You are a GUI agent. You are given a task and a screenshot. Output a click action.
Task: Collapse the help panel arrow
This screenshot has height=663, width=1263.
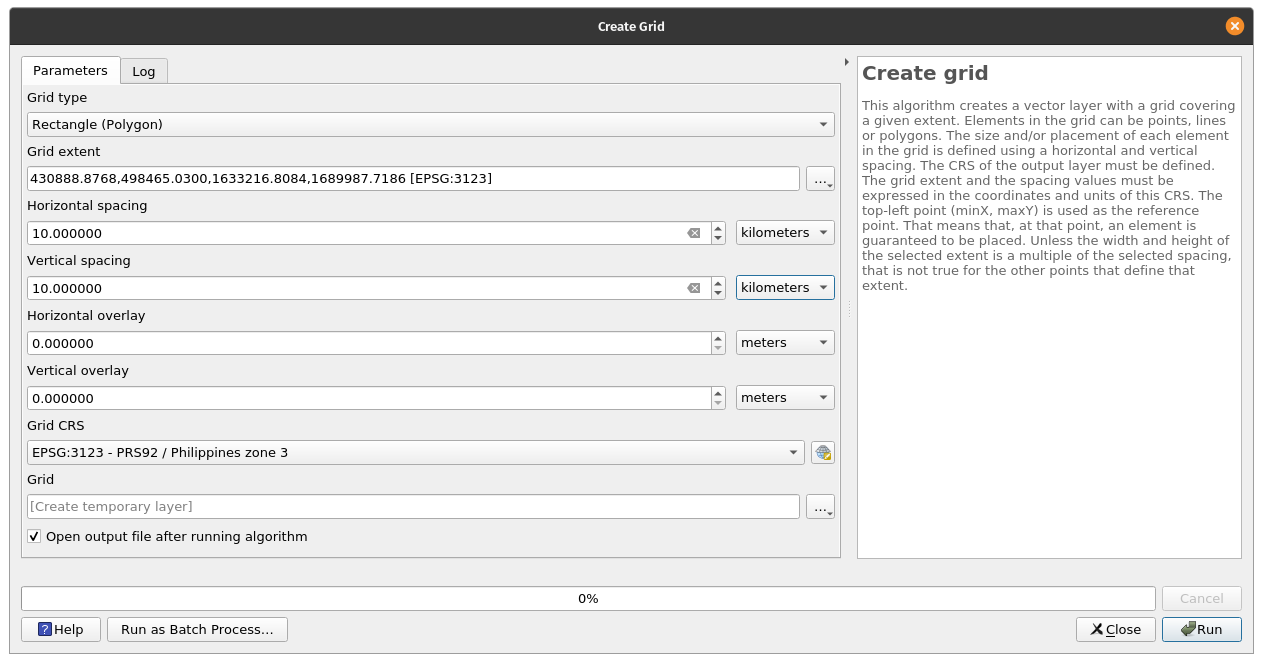[847, 62]
